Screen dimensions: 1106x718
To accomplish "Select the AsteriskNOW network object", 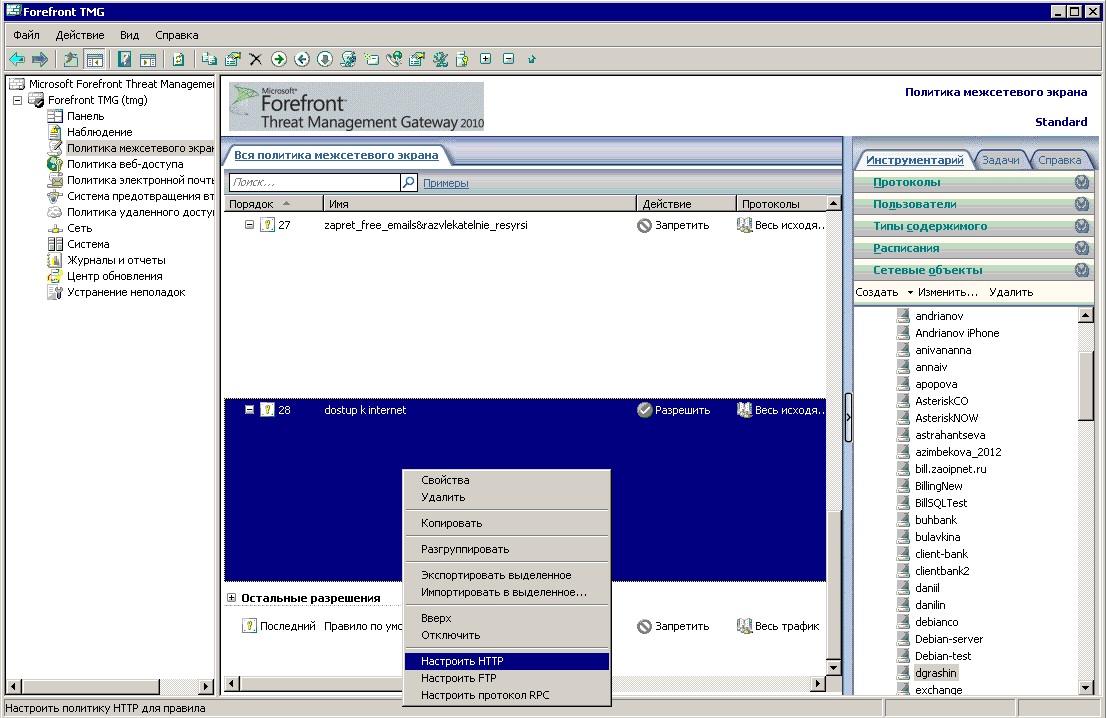I will pyautogui.click(x=946, y=418).
